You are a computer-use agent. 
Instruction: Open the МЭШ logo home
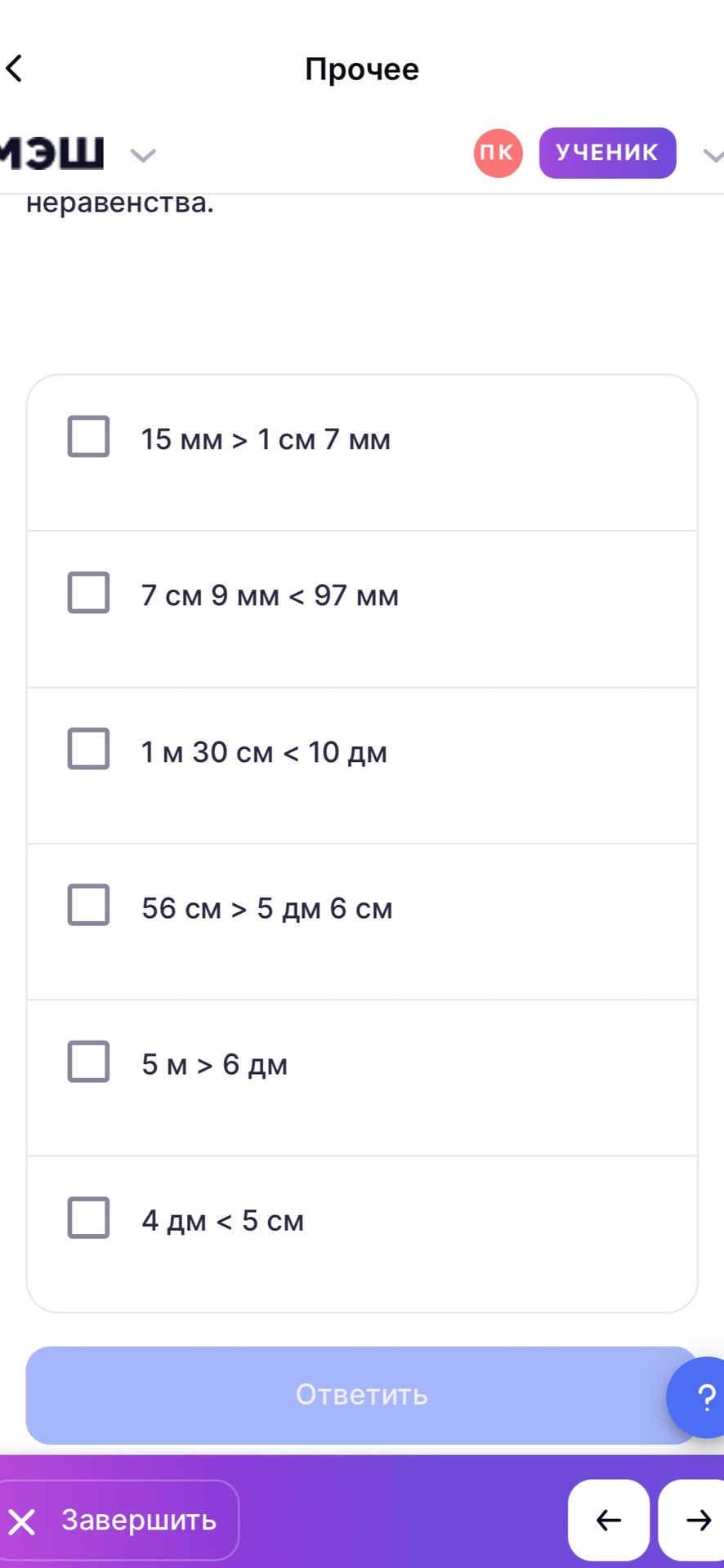tap(52, 153)
